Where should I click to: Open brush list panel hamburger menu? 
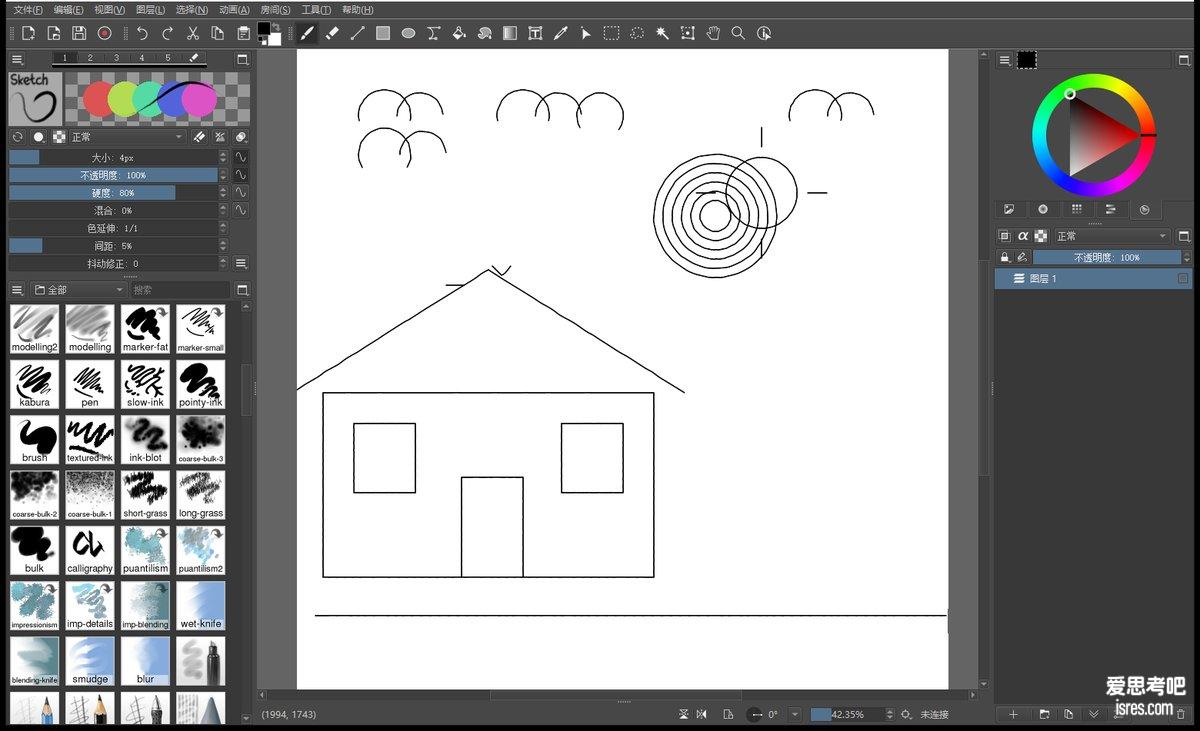pyautogui.click(x=17, y=290)
